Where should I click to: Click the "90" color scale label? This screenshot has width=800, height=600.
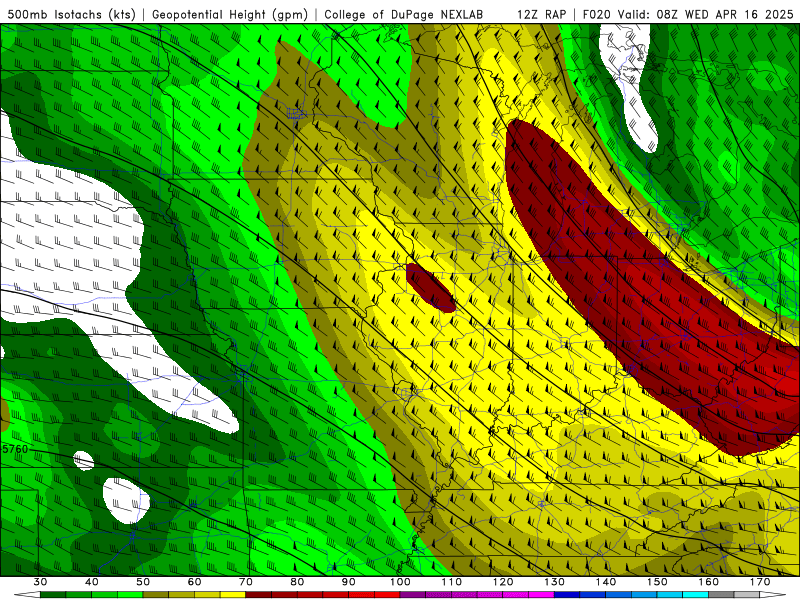coord(349,582)
